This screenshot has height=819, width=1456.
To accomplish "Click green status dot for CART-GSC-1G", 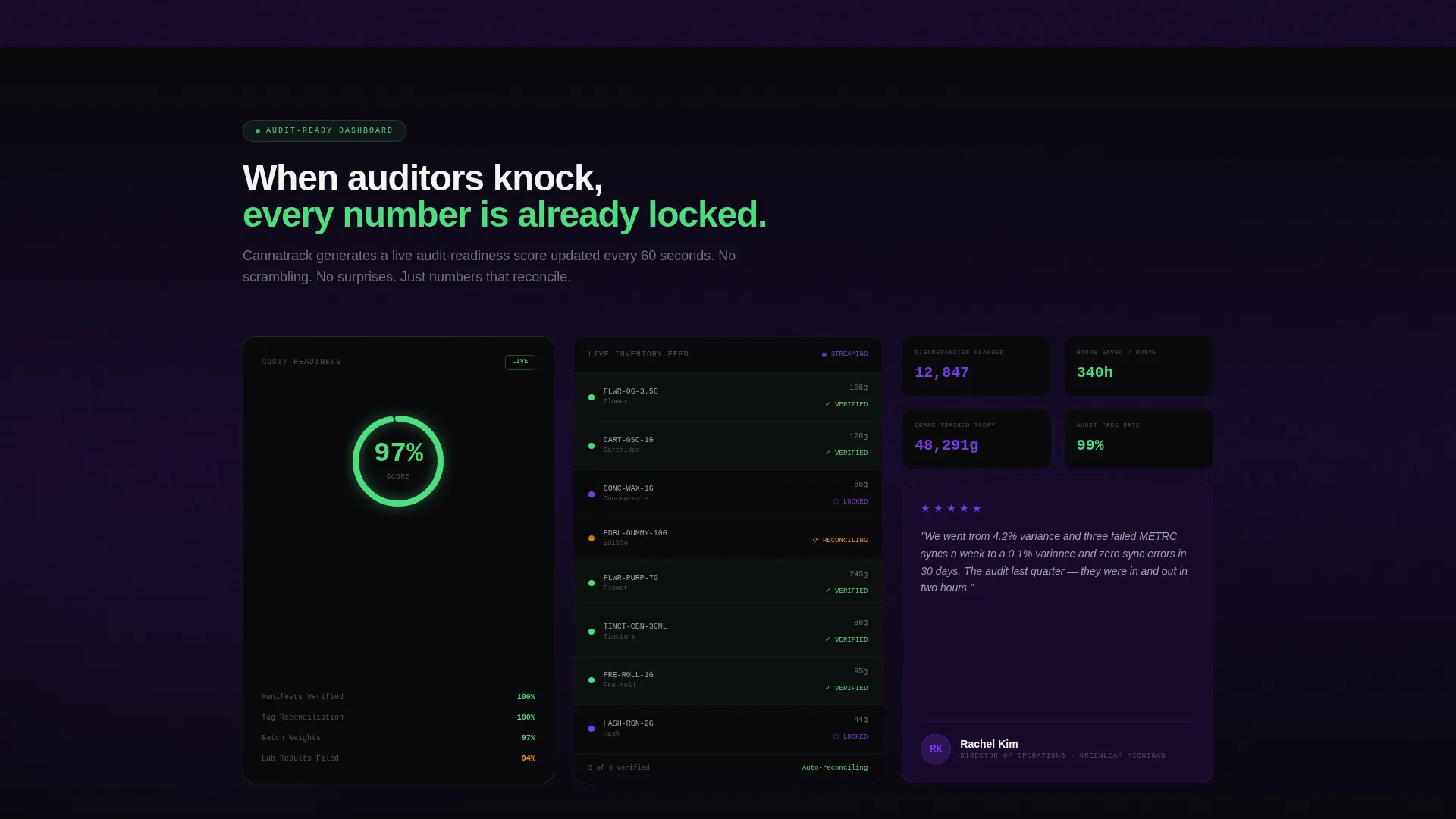I will point(591,446).
